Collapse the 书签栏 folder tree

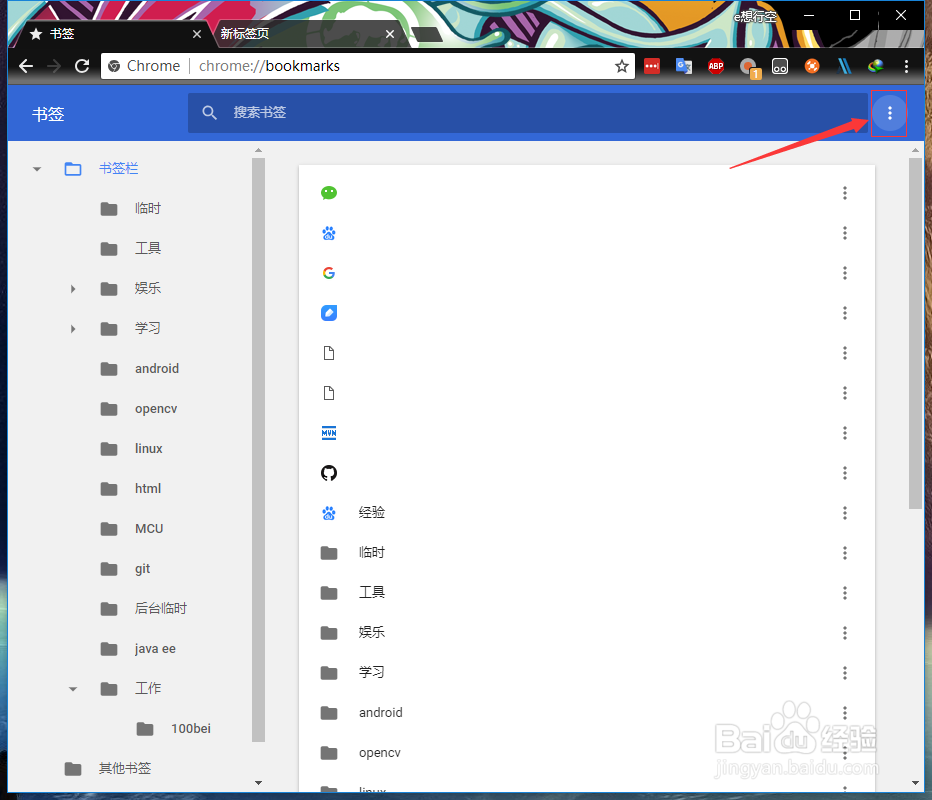point(36,168)
